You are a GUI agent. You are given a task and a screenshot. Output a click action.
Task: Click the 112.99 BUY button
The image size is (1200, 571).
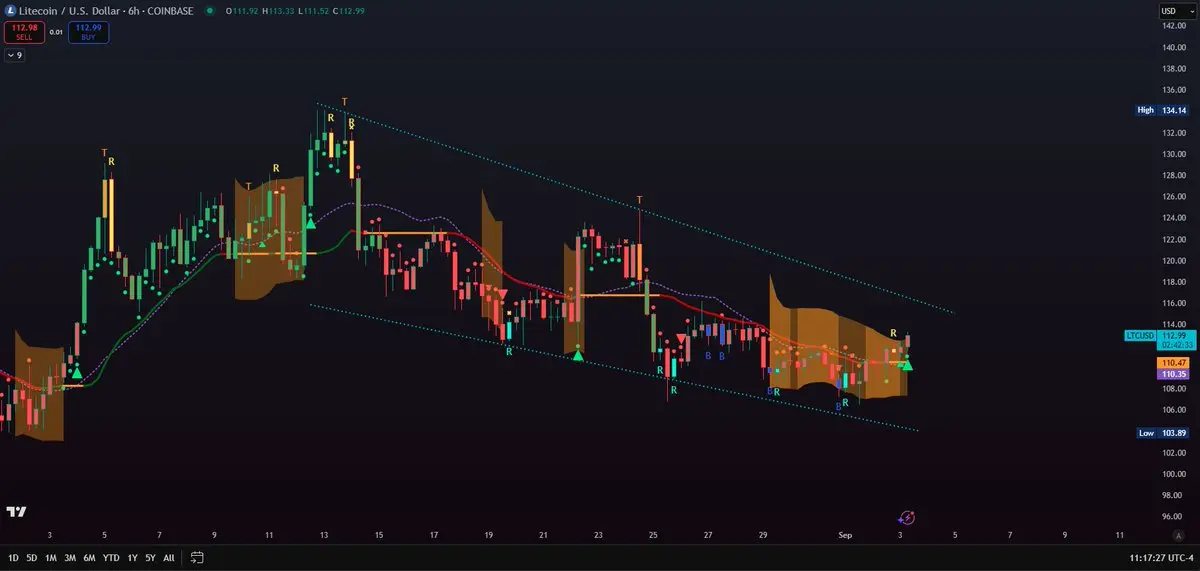(x=89, y=32)
